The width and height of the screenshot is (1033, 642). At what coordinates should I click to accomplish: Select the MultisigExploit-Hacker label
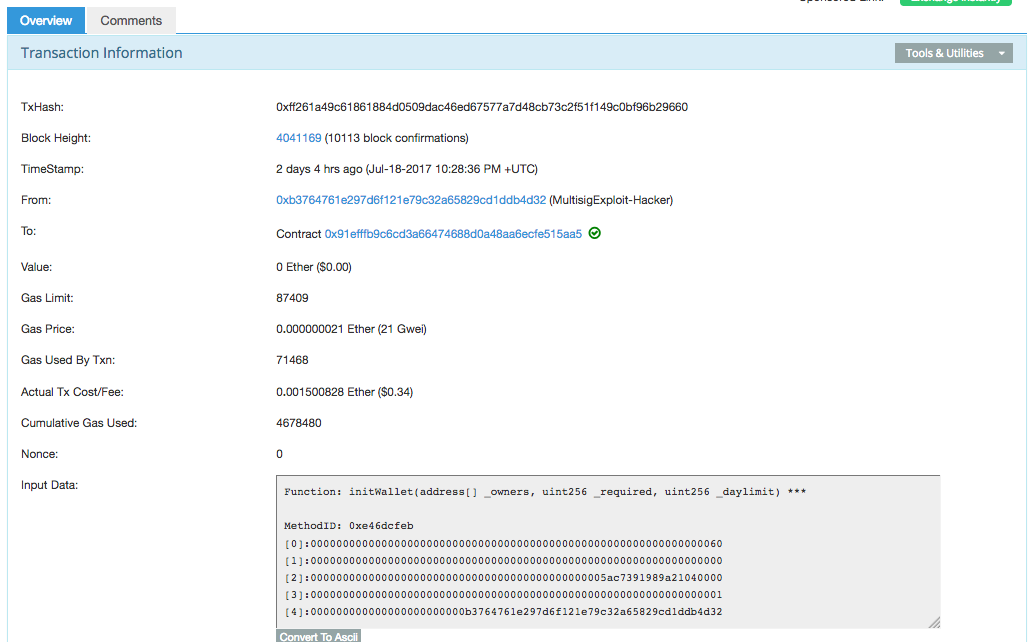pos(611,200)
